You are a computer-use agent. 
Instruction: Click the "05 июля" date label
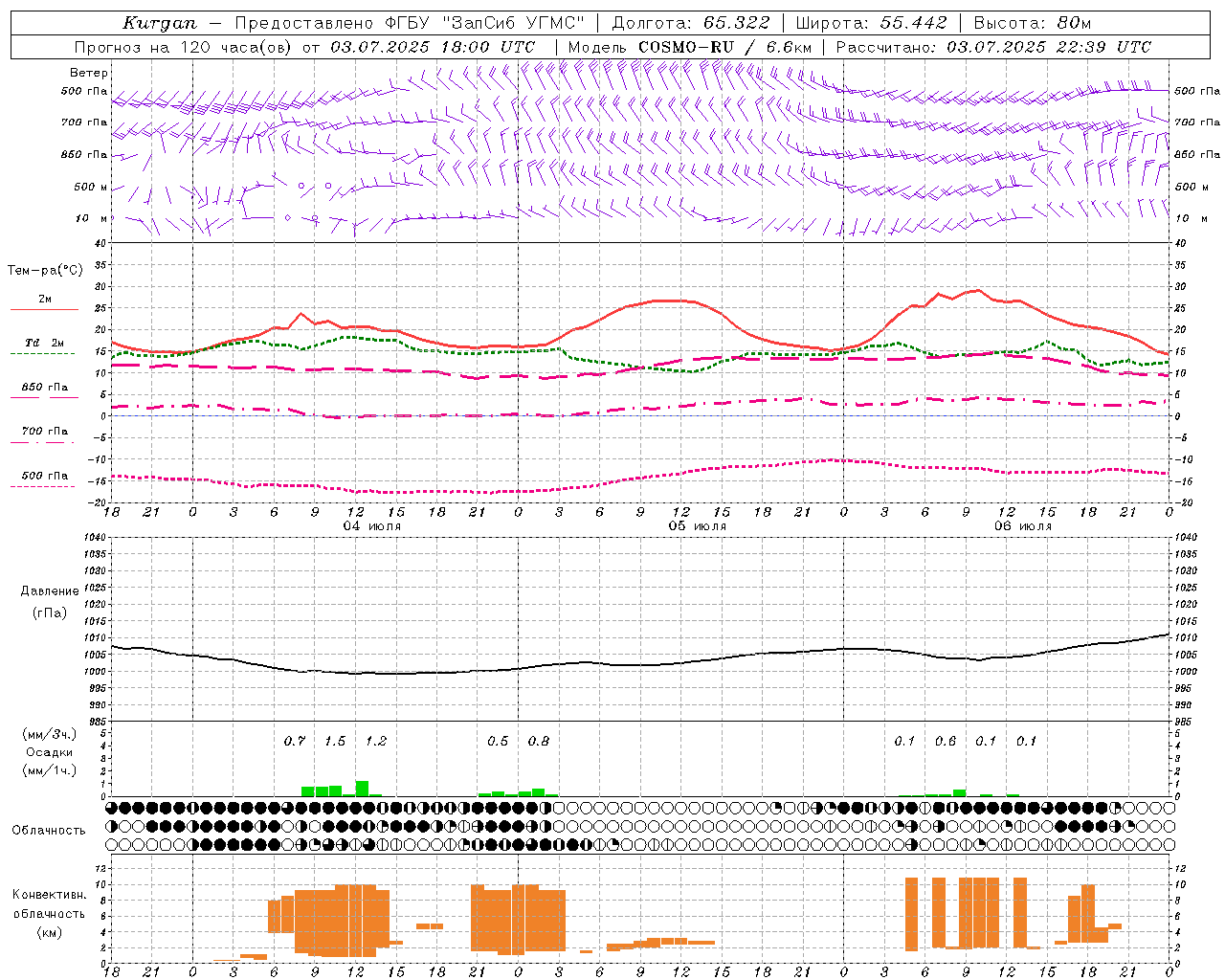click(698, 526)
